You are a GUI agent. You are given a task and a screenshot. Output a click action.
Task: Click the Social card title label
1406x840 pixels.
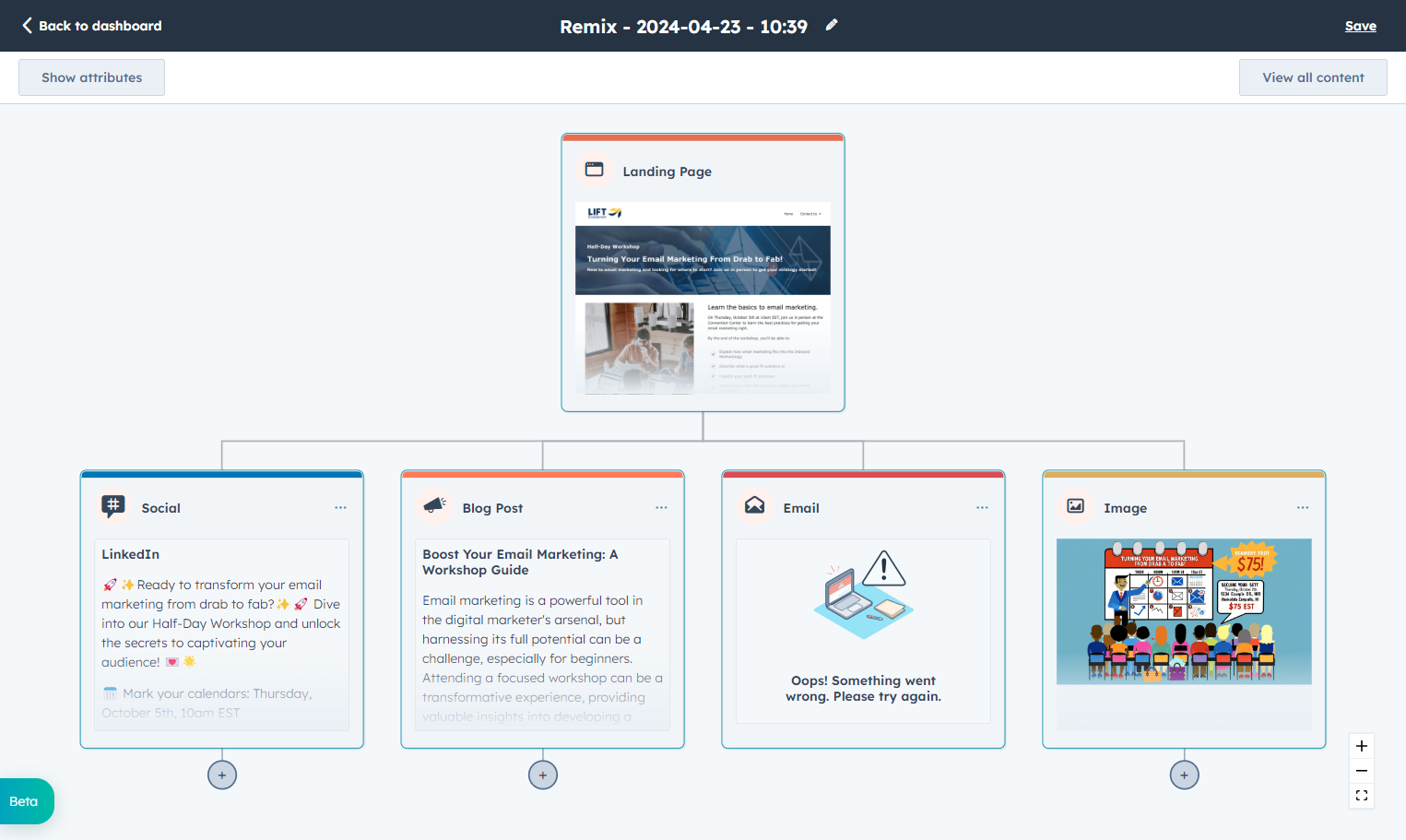(x=161, y=508)
